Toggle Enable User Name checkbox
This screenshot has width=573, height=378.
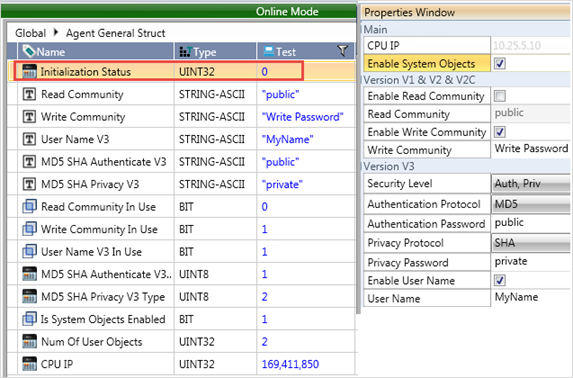pos(500,280)
